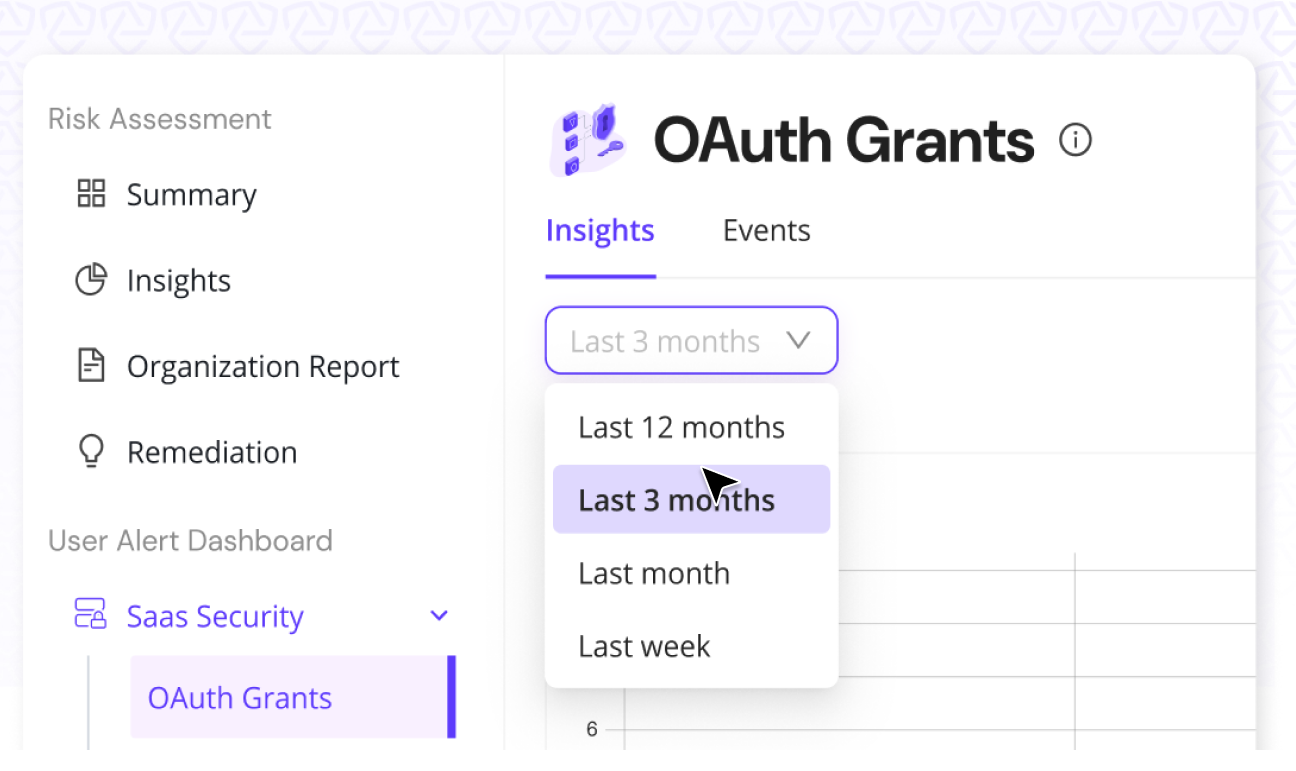Click the pie chart icon beside sidebar Insights
Screen dimensions: 1296x771
tap(91, 280)
